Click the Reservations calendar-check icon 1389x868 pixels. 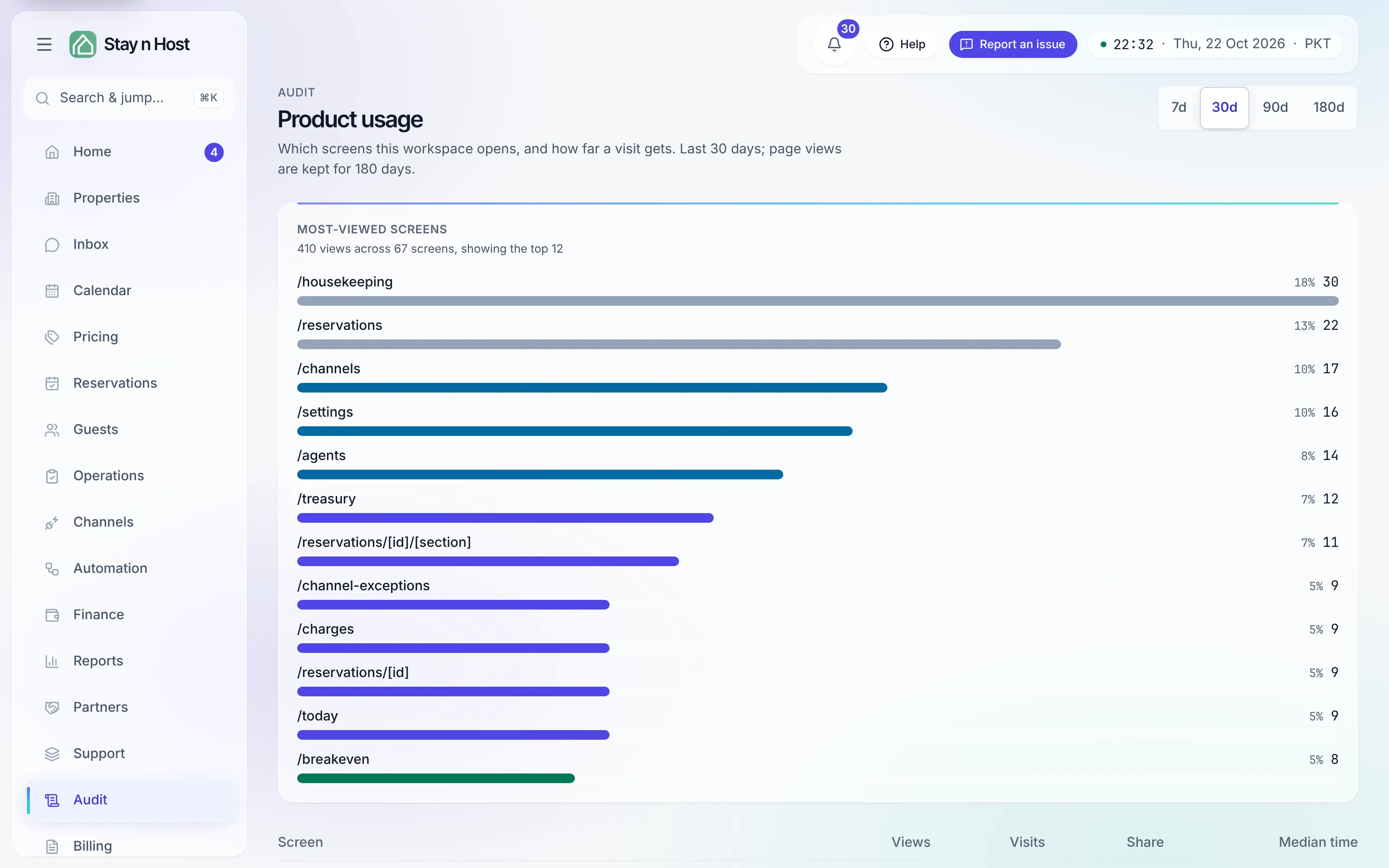point(52,383)
